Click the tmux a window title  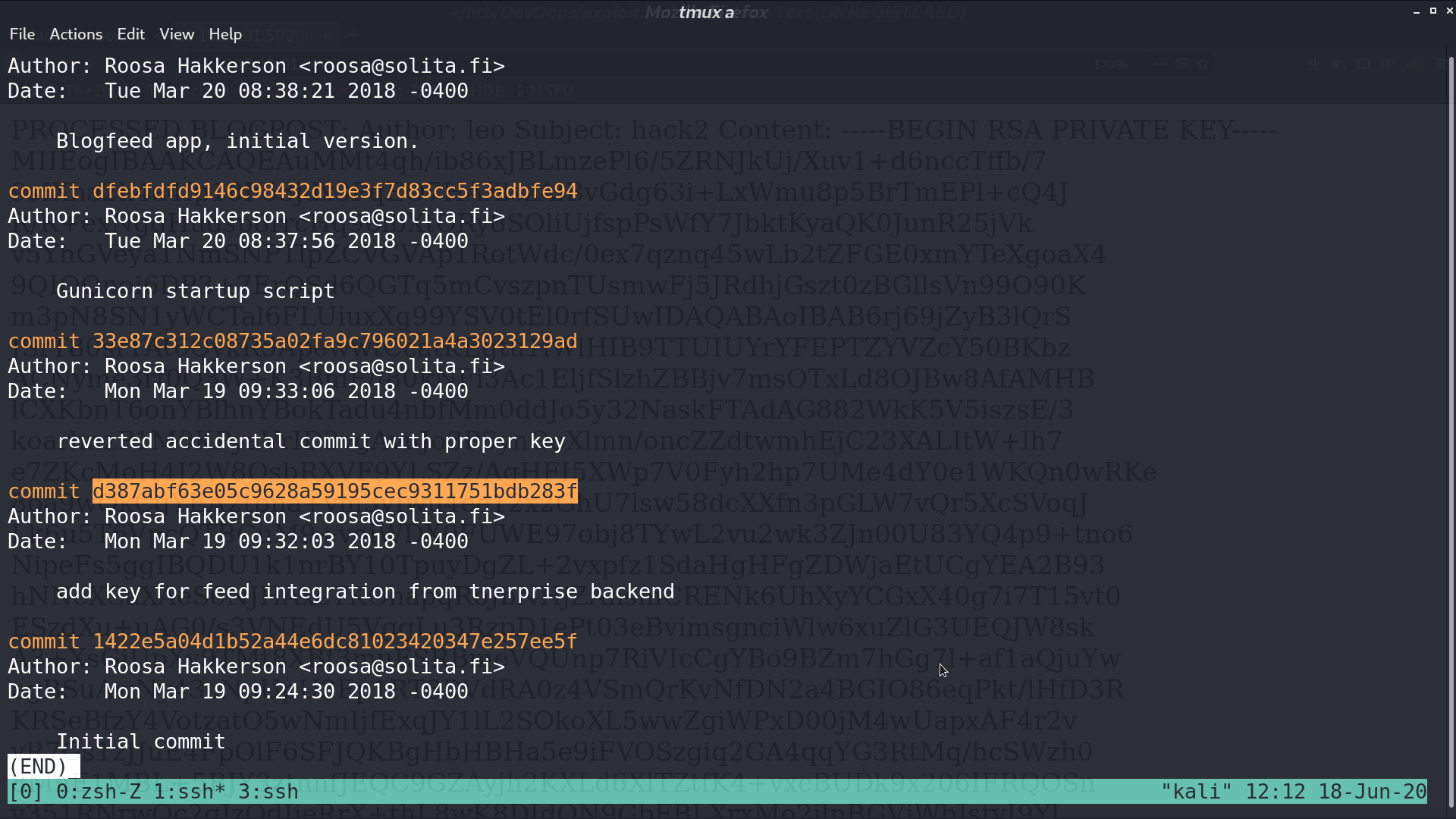(706, 12)
